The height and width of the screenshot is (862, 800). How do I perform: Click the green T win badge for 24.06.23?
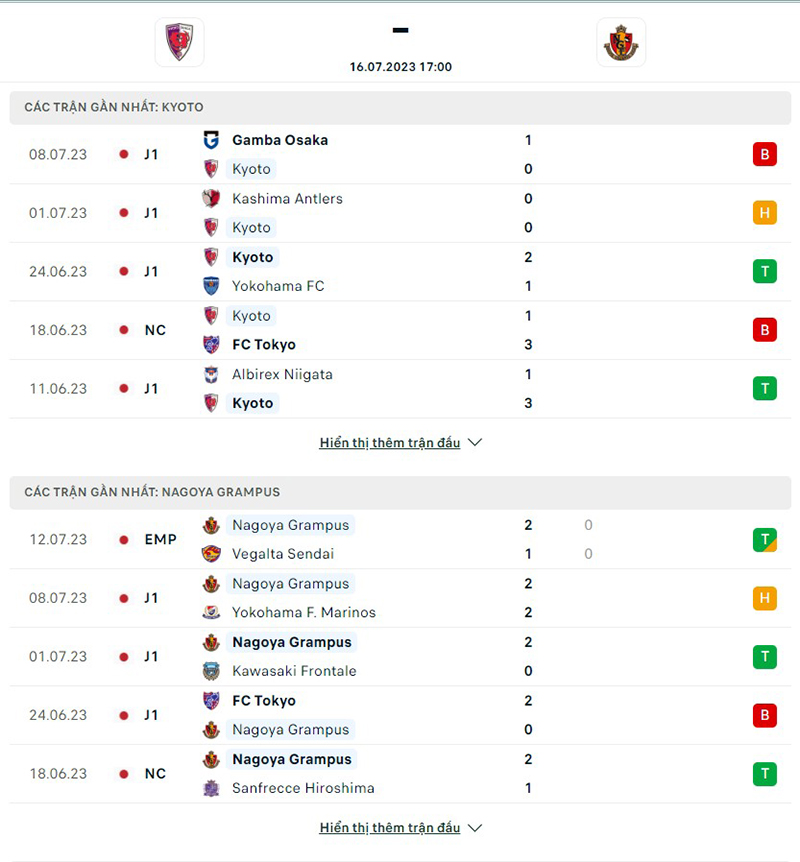pos(764,271)
